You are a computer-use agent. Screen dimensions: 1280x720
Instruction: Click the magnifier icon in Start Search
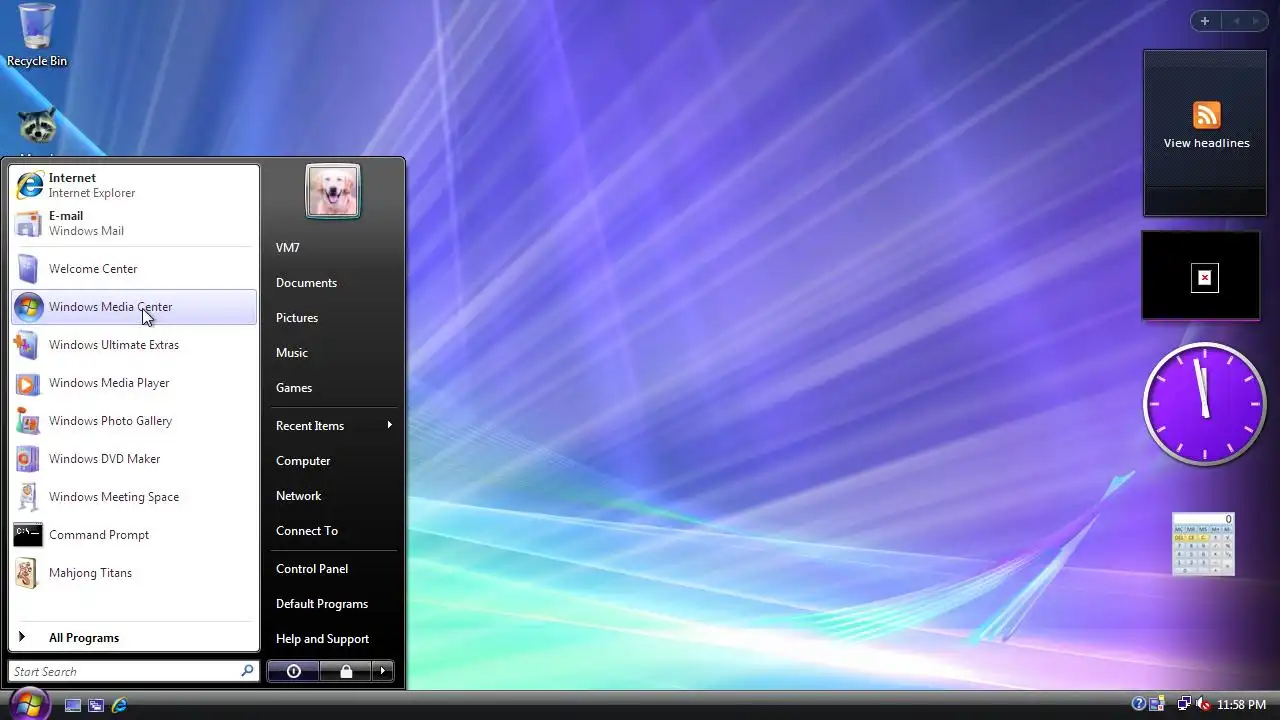[247, 671]
